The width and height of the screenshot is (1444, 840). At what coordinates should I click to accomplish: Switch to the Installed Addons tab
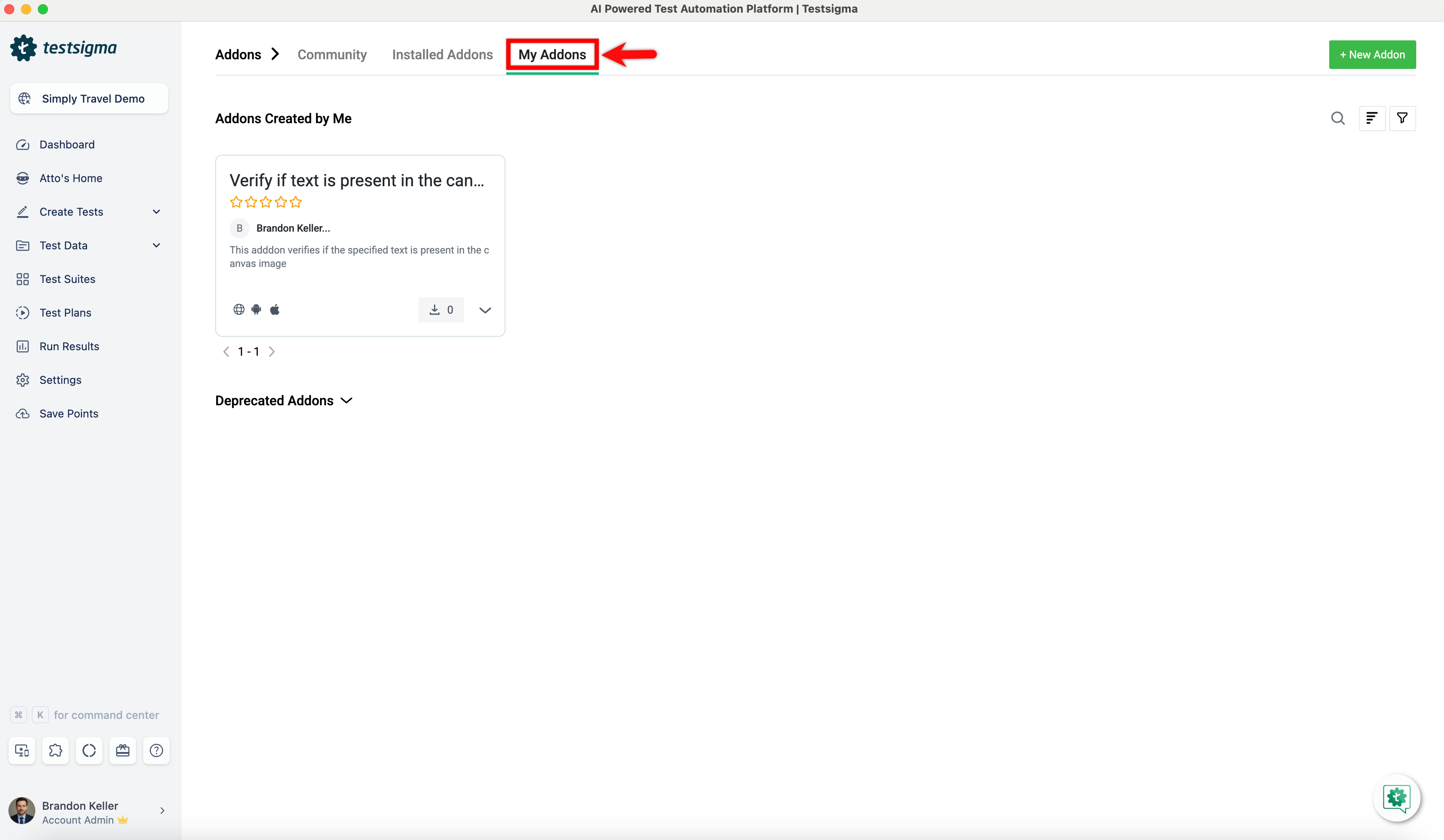click(442, 54)
